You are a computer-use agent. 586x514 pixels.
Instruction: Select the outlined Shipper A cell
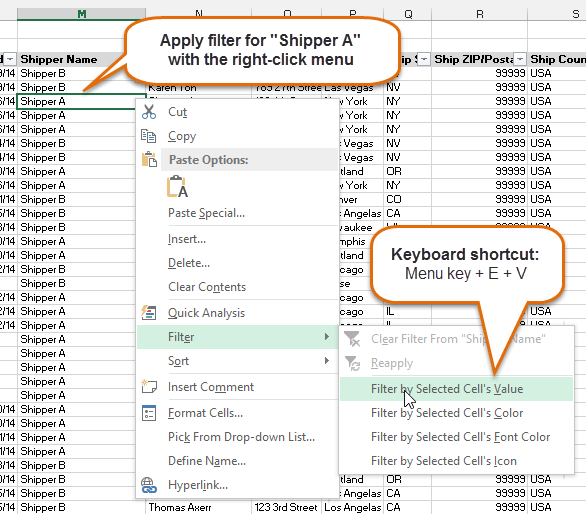click(77, 101)
